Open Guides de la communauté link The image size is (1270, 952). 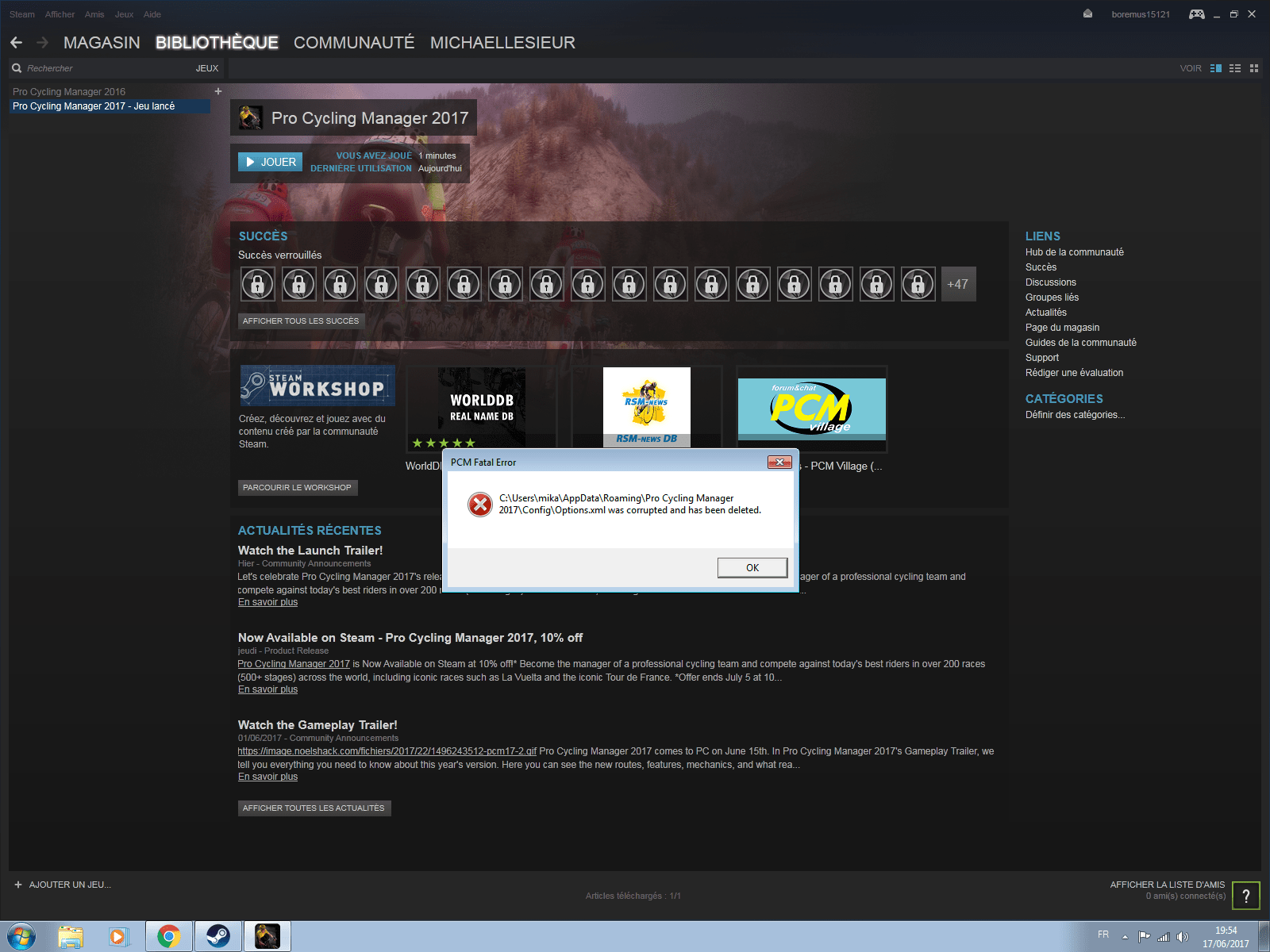click(1080, 343)
